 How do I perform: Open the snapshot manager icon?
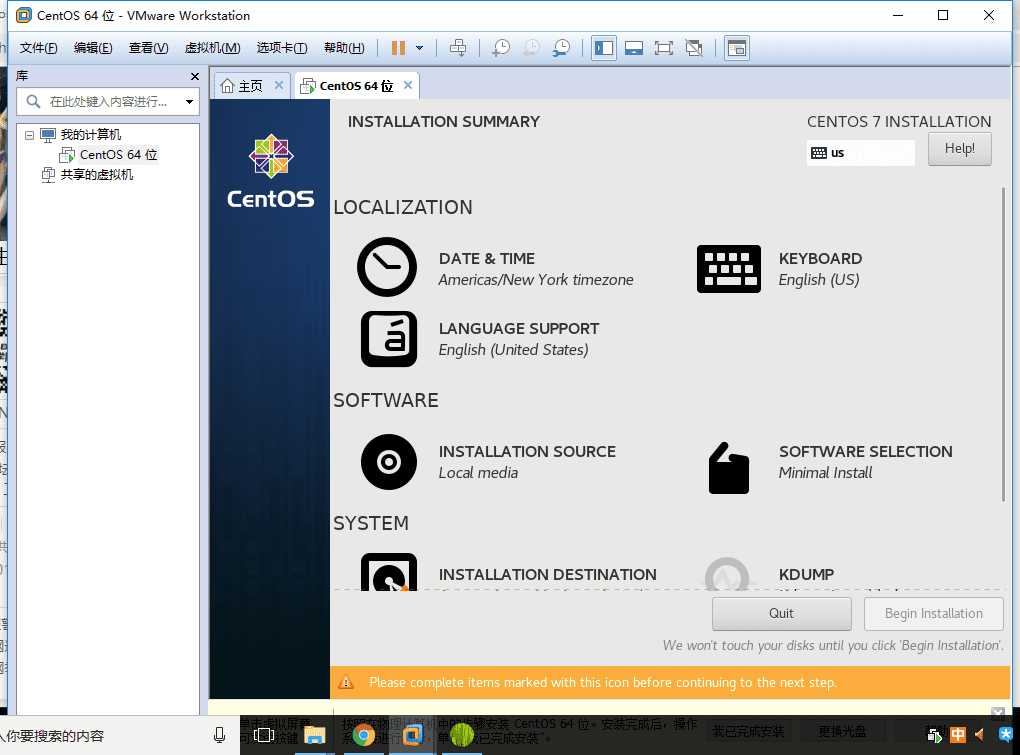[562, 48]
